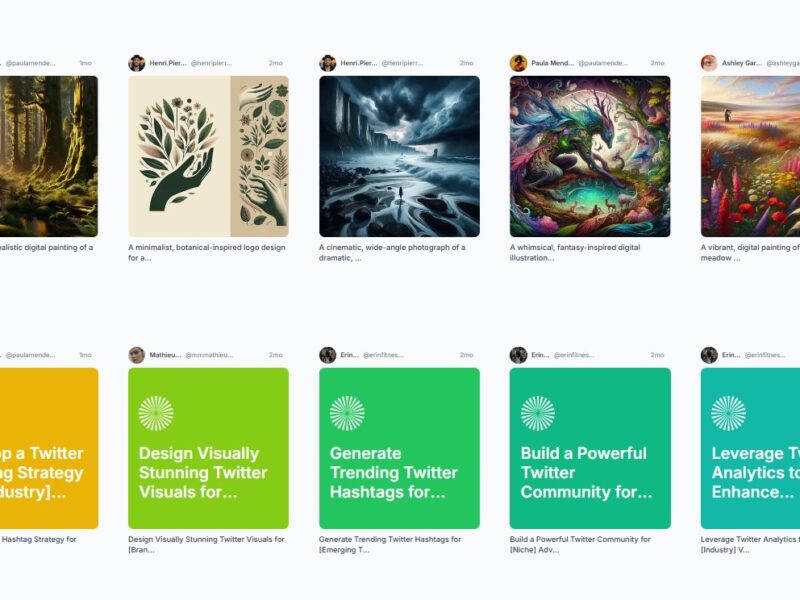Click Ashley's avatar above meadow painting

pyautogui.click(x=709, y=63)
